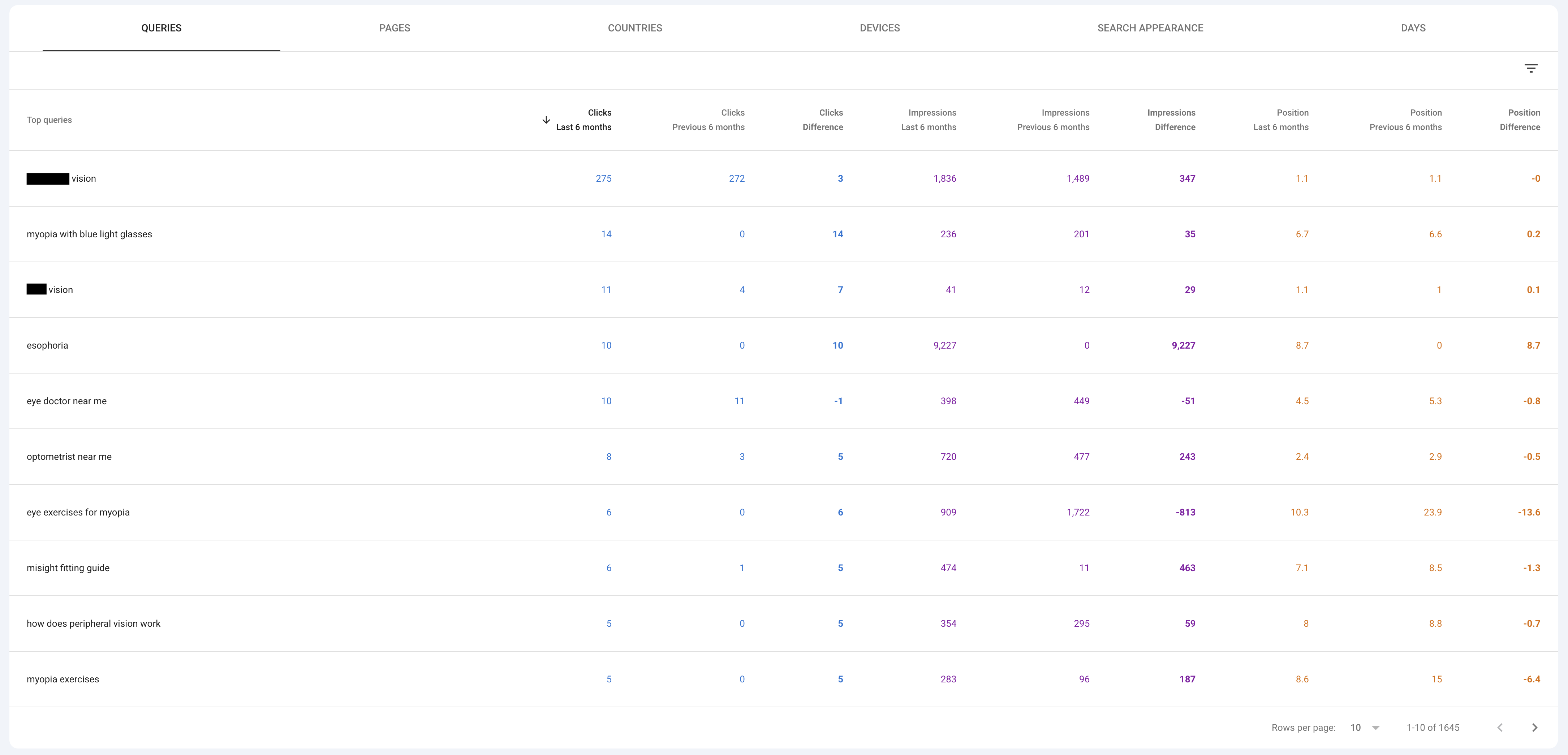Select query 'myopia with blue light glasses'
Screen dimensions: 1568x755
(x=90, y=234)
